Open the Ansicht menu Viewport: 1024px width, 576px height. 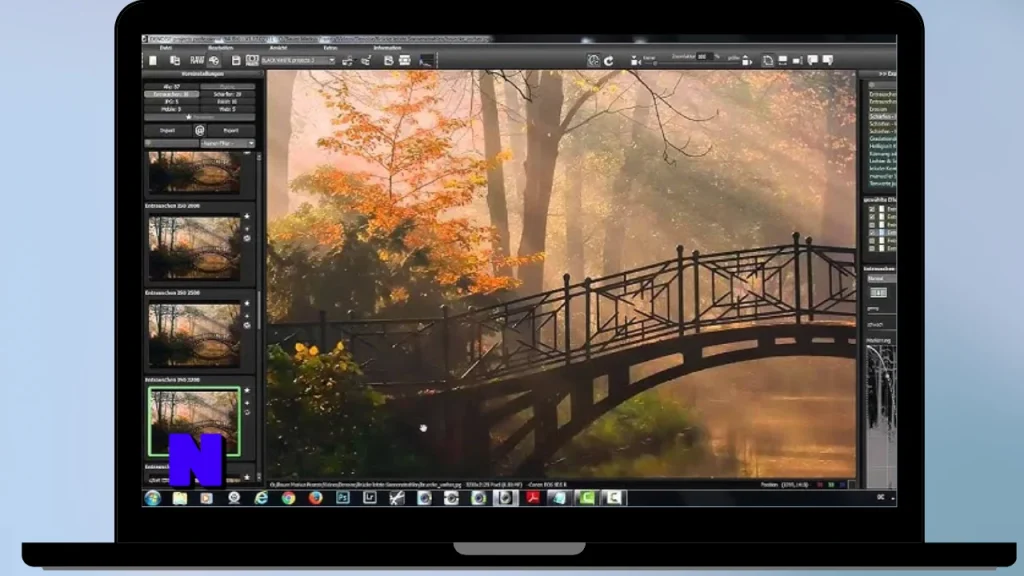coord(278,48)
